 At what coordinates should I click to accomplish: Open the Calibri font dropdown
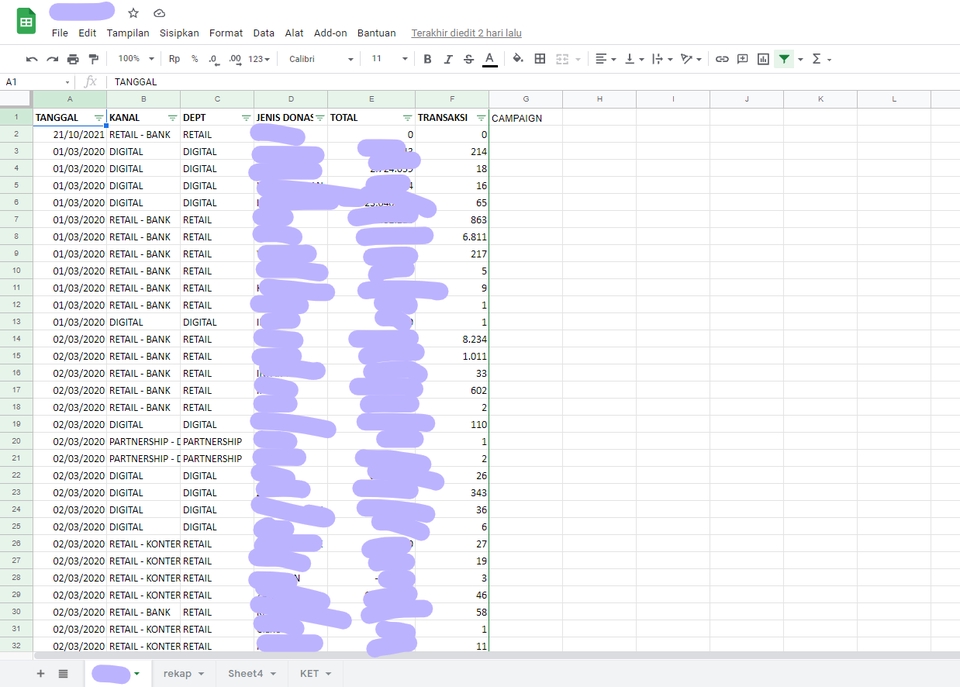coord(321,59)
